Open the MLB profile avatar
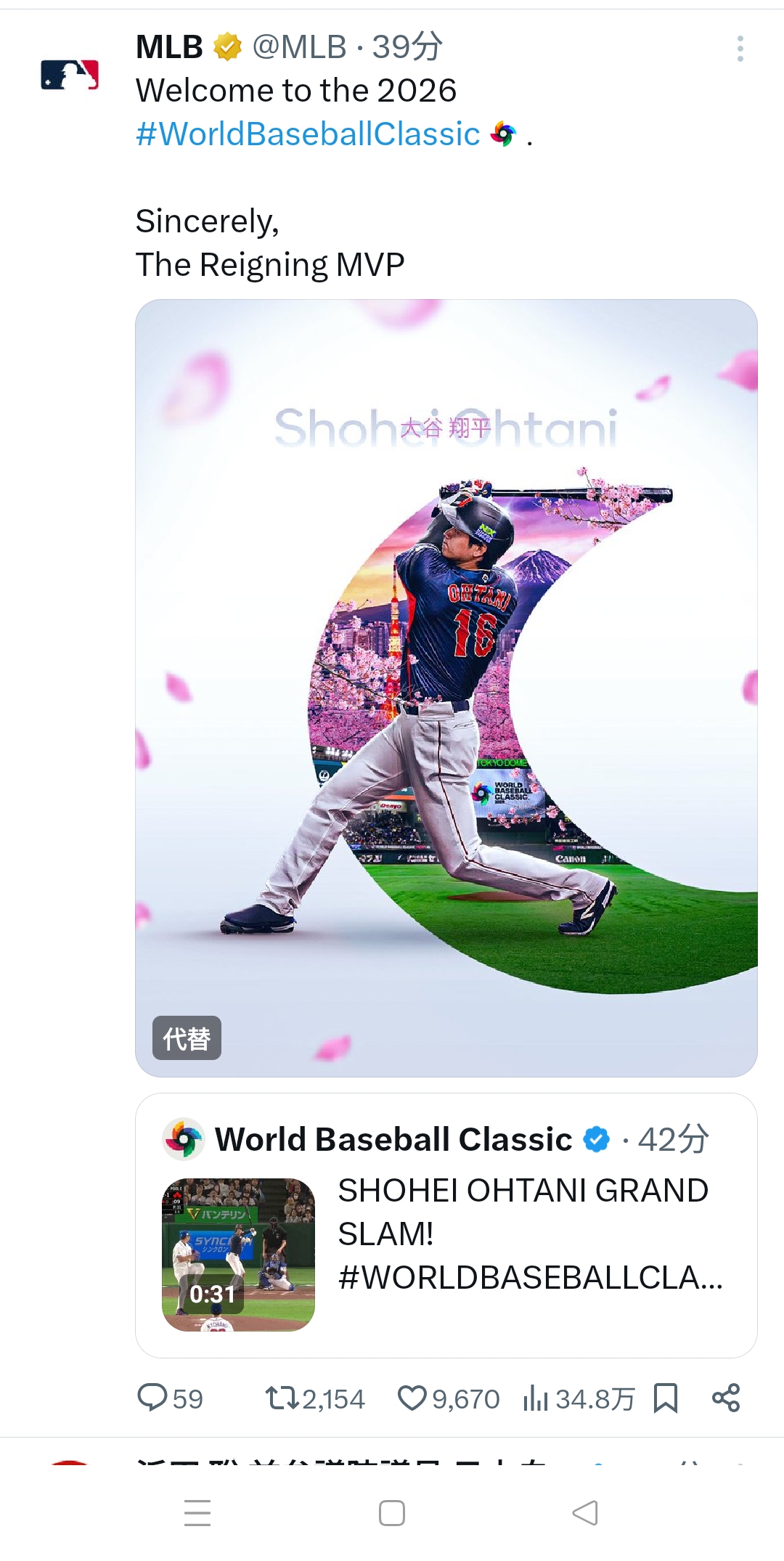The height and width of the screenshot is (1561, 784). (x=70, y=75)
